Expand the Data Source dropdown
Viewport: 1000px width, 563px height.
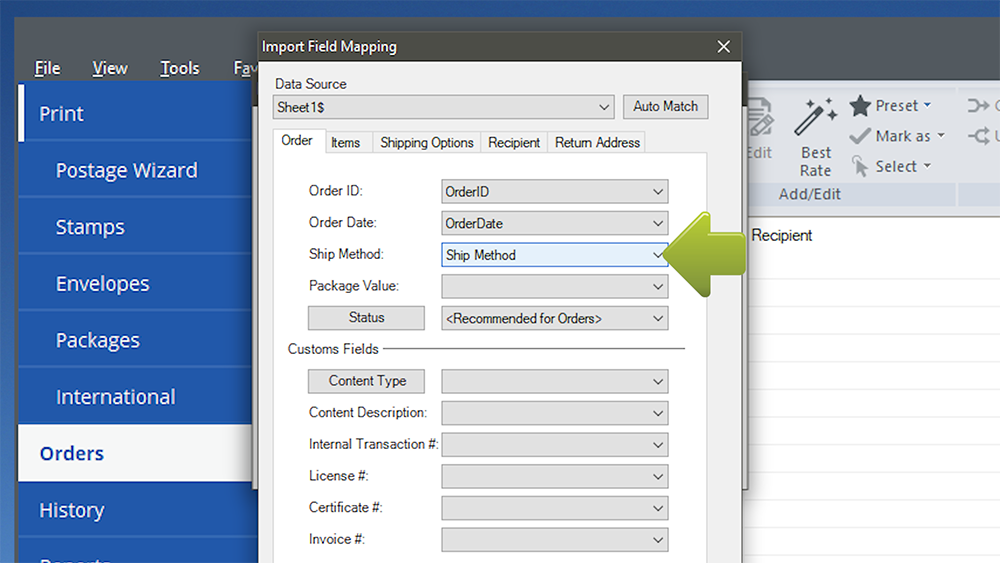click(604, 107)
